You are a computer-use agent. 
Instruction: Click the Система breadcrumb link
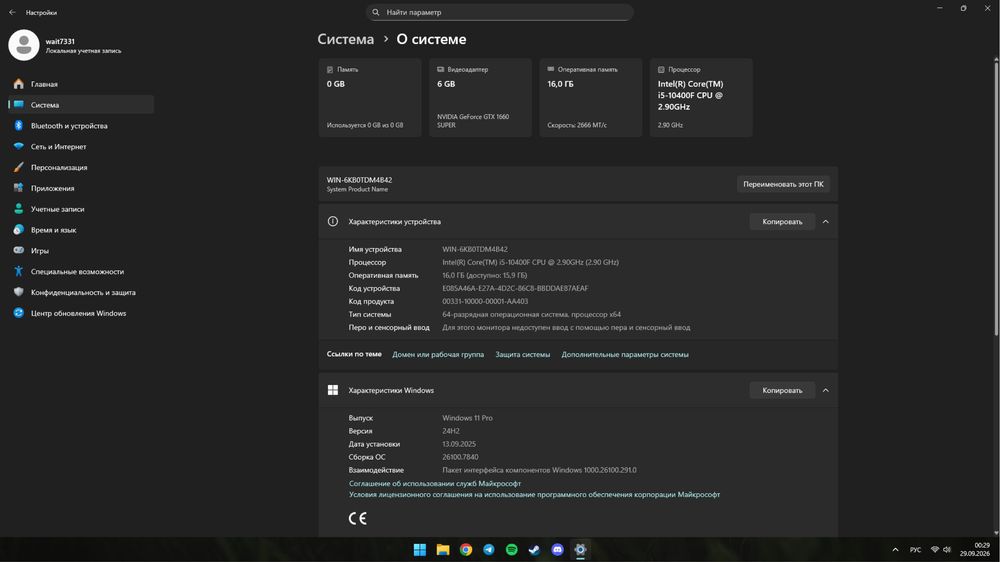point(346,39)
